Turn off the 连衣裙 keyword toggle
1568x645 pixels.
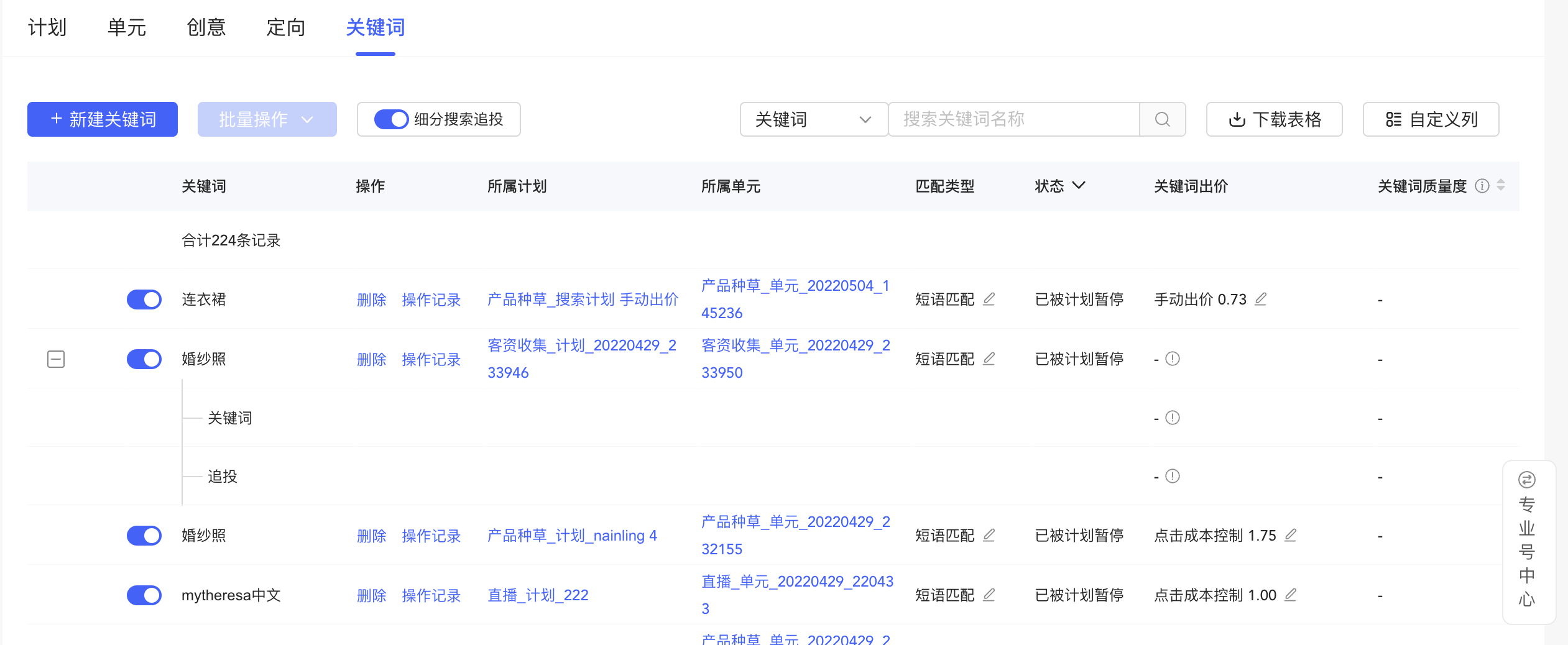[x=144, y=299]
